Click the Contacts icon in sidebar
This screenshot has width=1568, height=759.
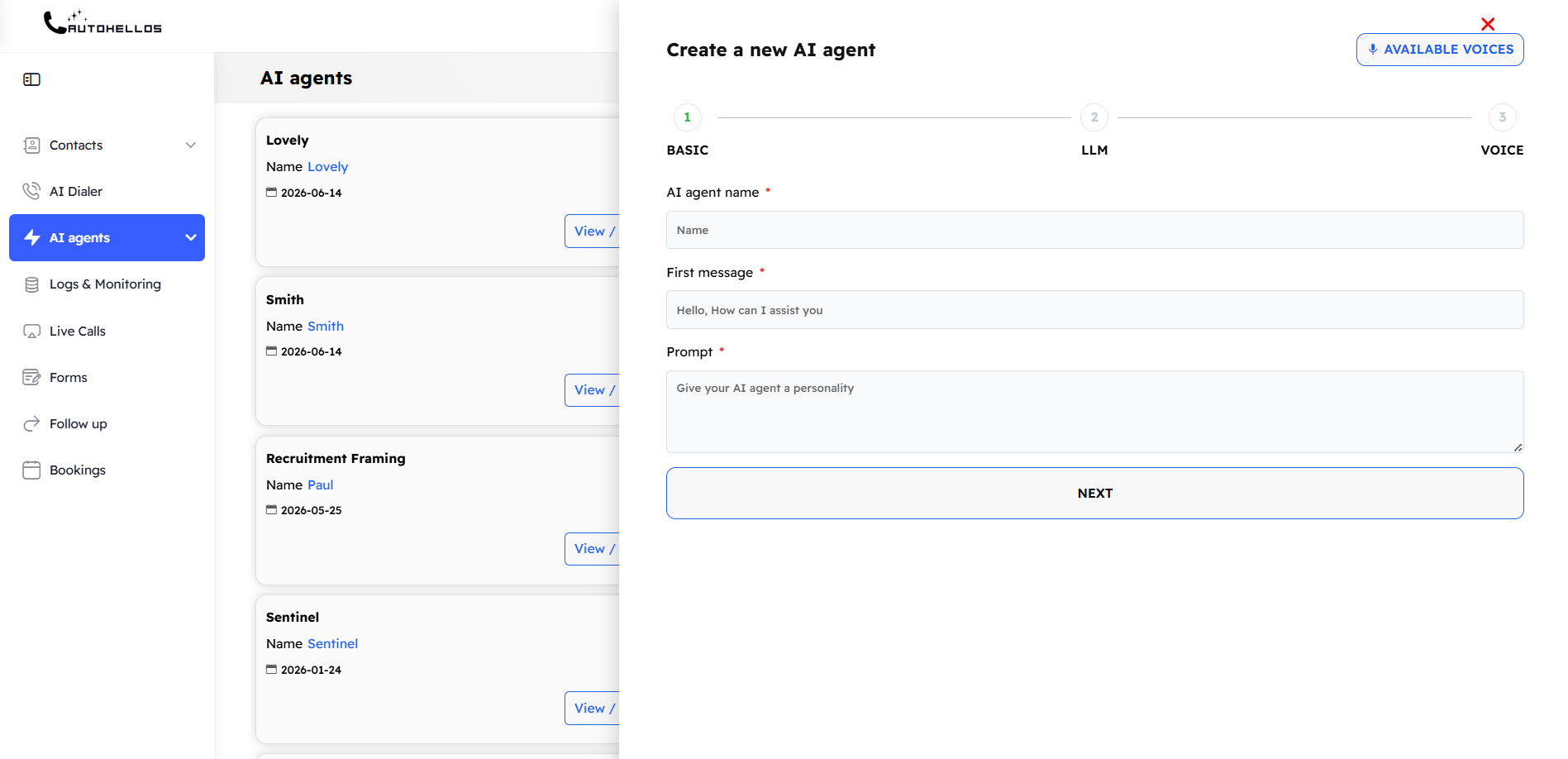pyautogui.click(x=31, y=146)
